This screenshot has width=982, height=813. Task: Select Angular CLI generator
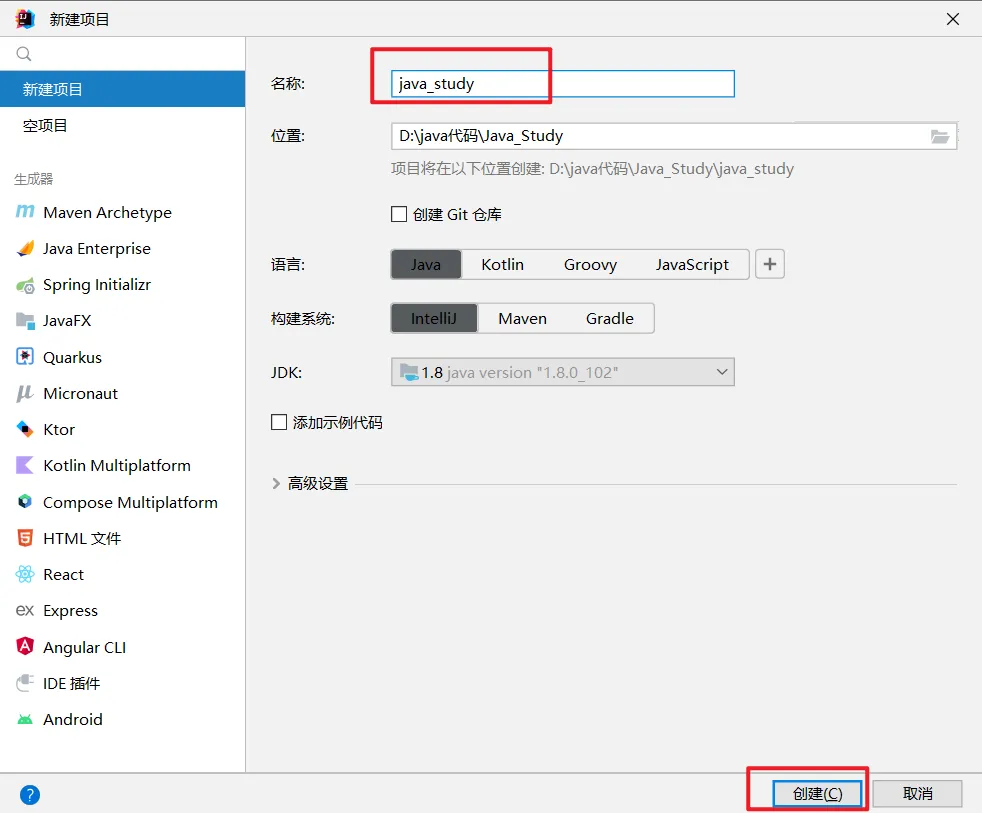[123, 647]
